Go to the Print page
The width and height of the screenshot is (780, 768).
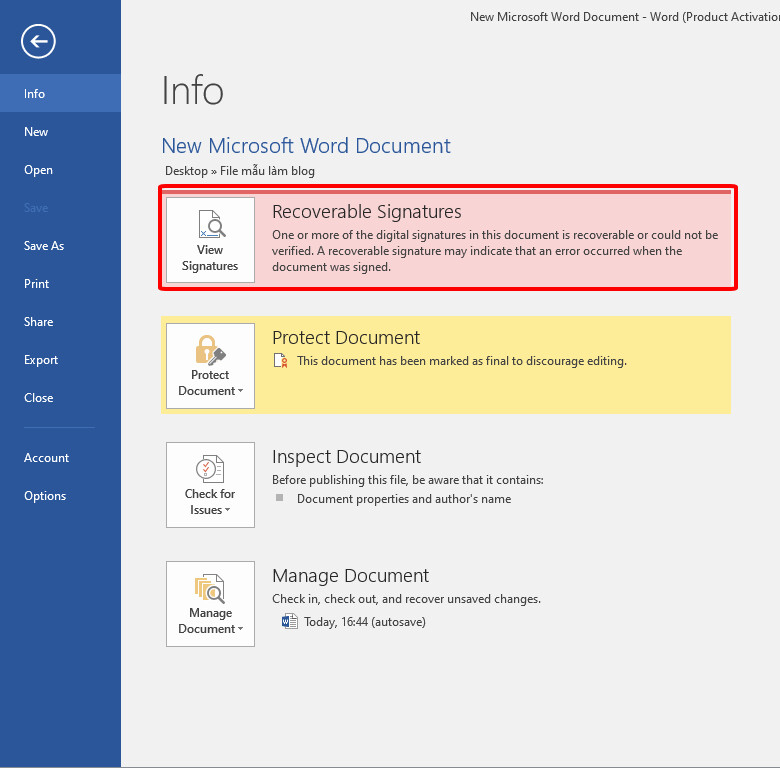pos(36,284)
